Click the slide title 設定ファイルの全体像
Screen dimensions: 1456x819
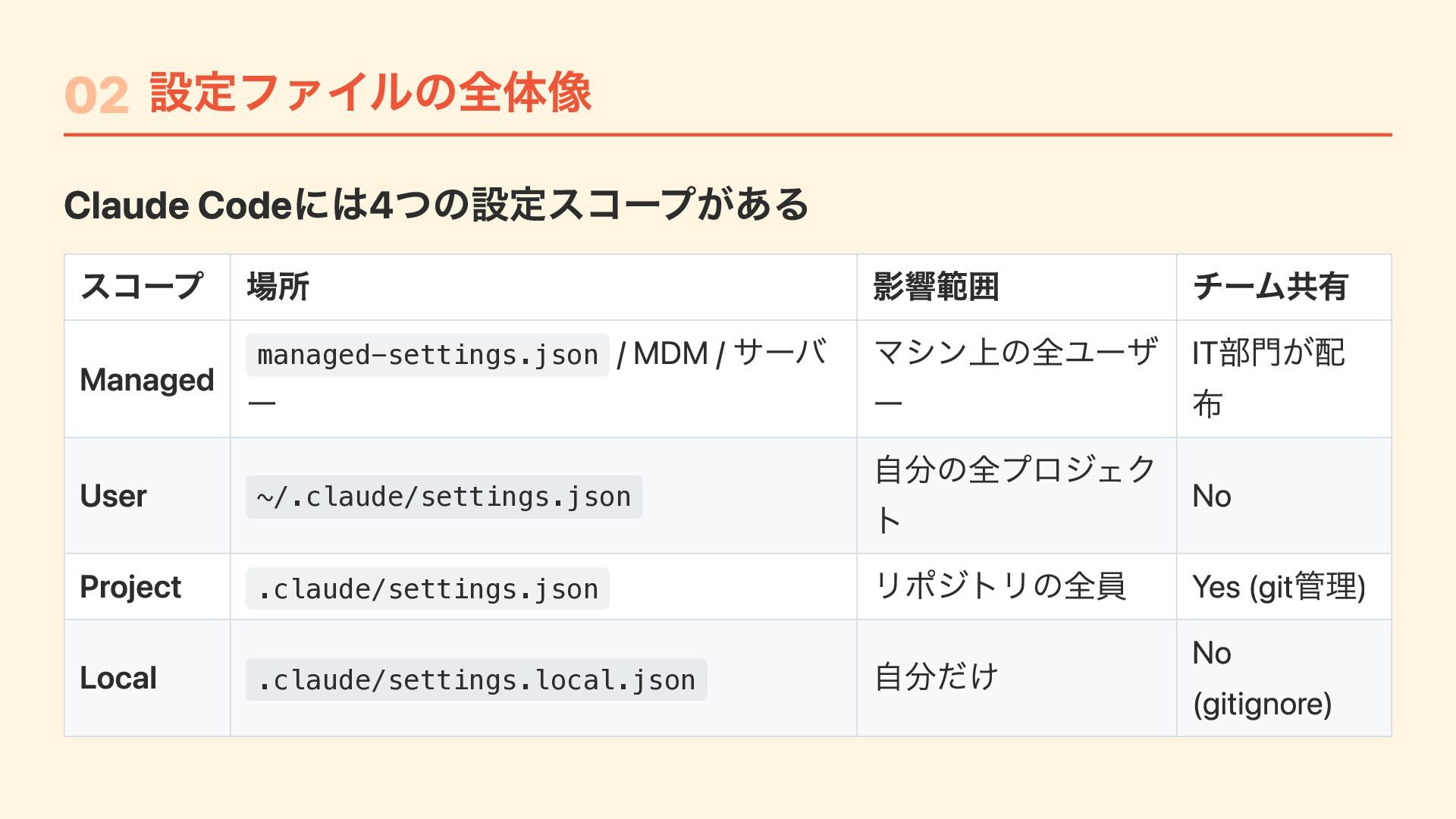370,93
